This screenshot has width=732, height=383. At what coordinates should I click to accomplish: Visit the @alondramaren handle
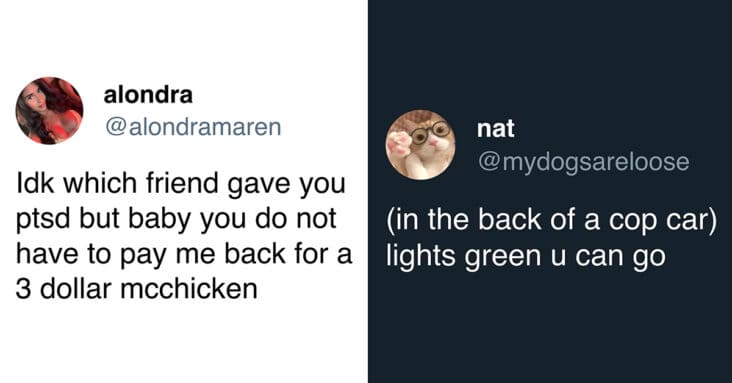tap(193, 127)
